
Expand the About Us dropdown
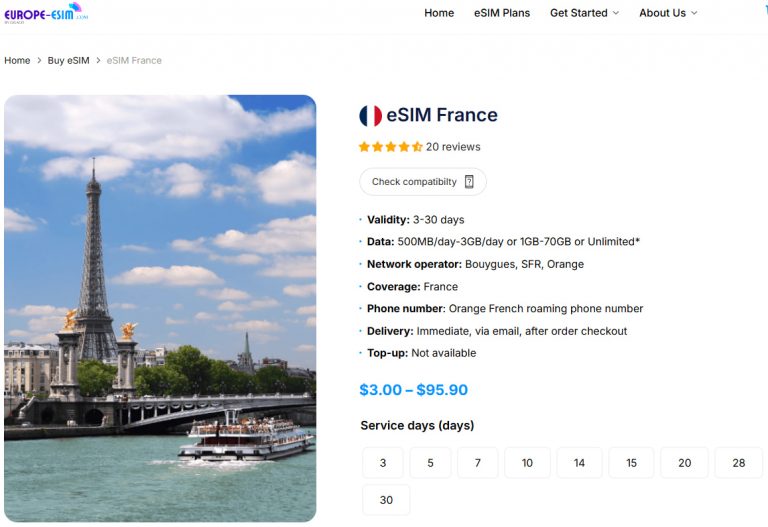point(668,13)
